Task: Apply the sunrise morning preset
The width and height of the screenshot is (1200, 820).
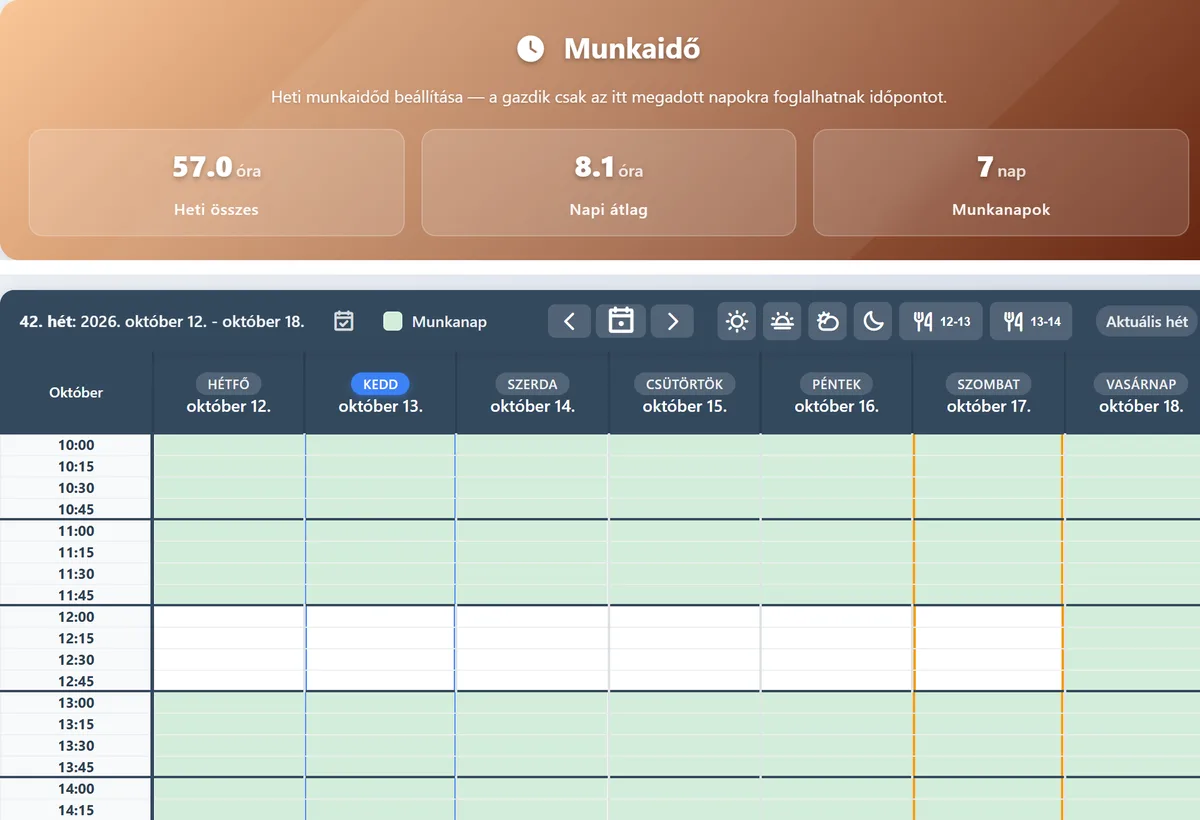Action: click(782, 321)
